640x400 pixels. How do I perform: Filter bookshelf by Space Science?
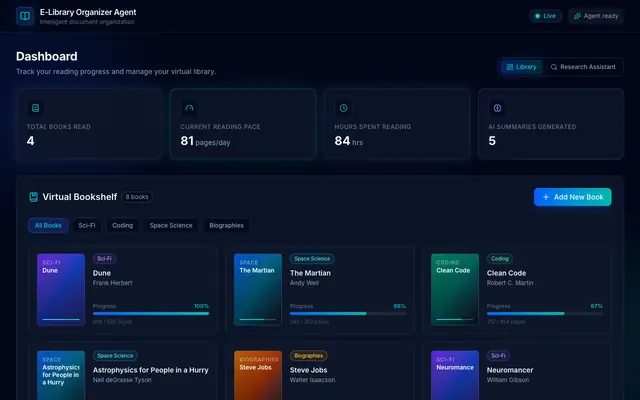[171, 225]
